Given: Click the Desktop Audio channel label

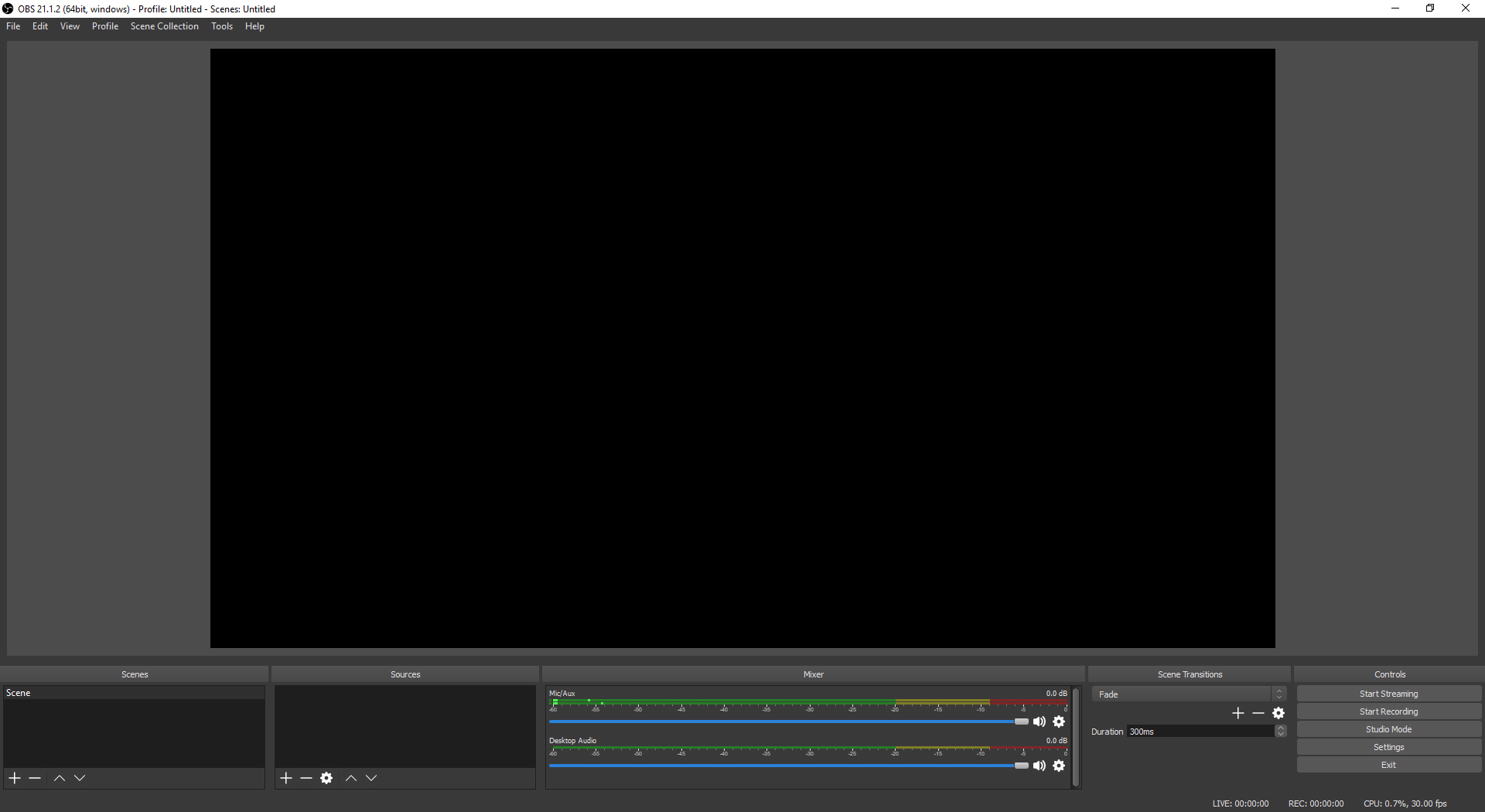Looking at the screenshot, I should [x=572, y=741].
